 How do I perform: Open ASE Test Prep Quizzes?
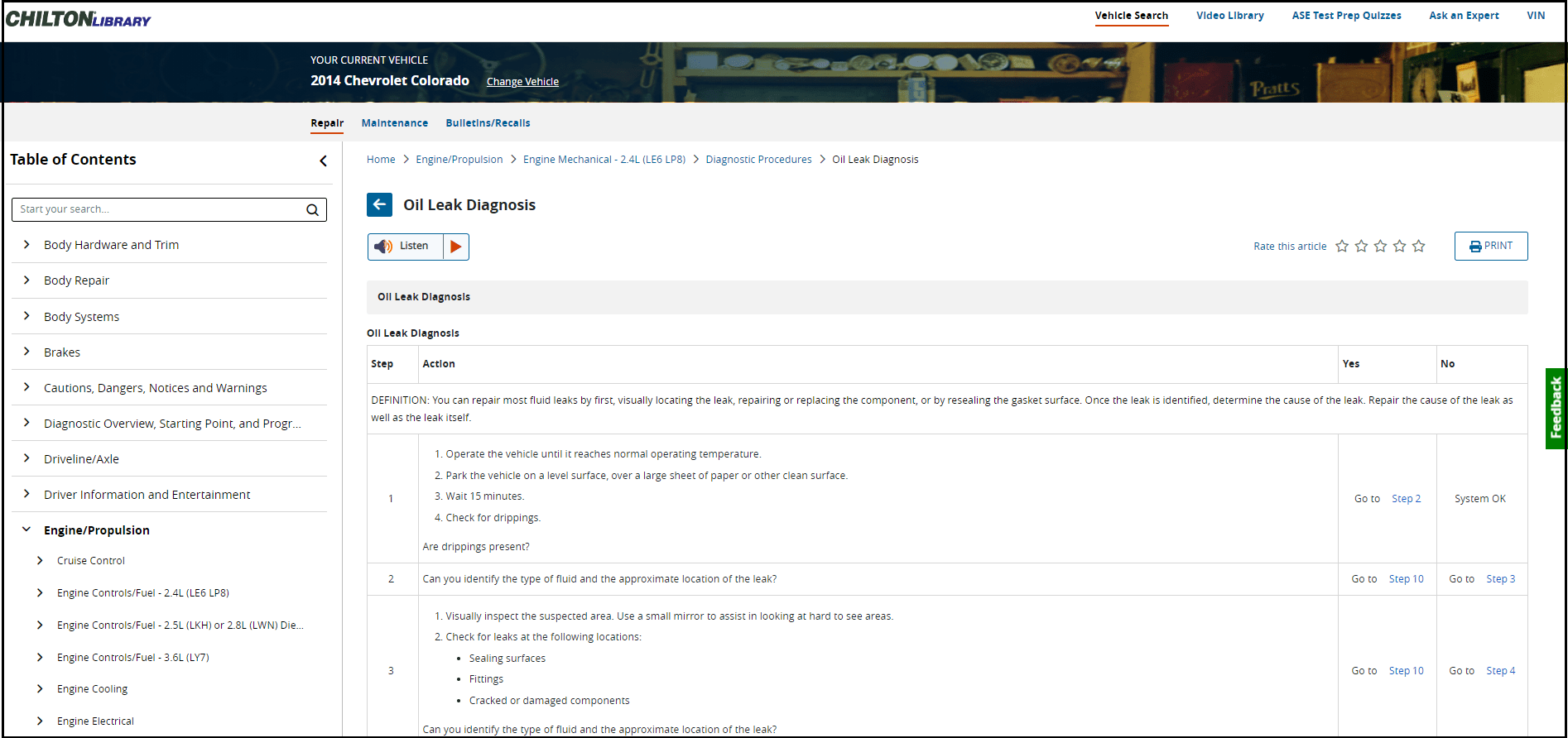(1346, 16)
